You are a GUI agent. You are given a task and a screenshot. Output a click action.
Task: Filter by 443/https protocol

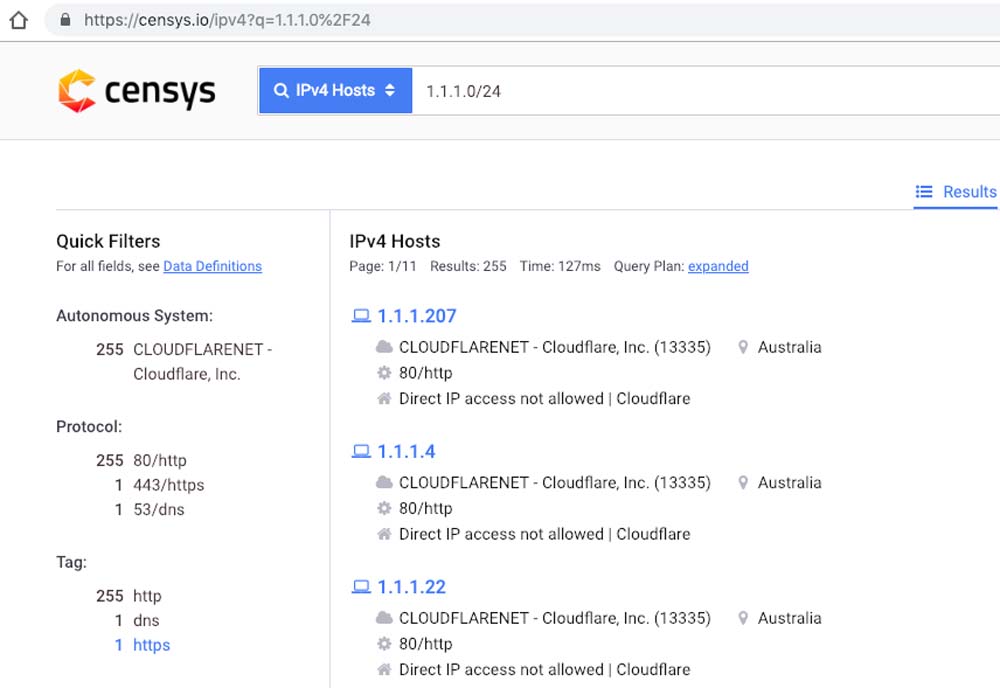tap(168, 485)
